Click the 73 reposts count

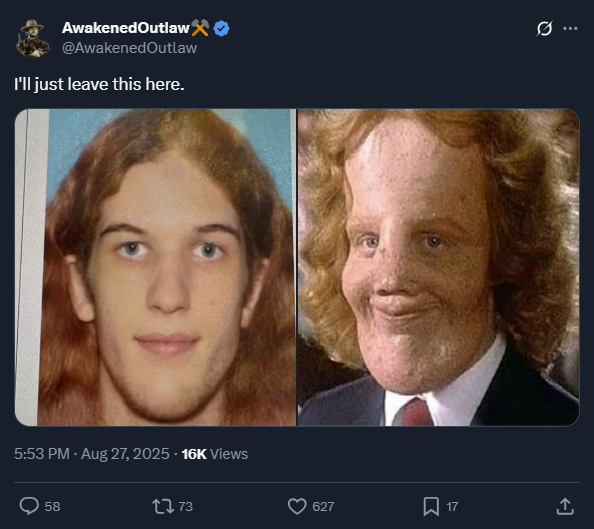coord(186,507)
